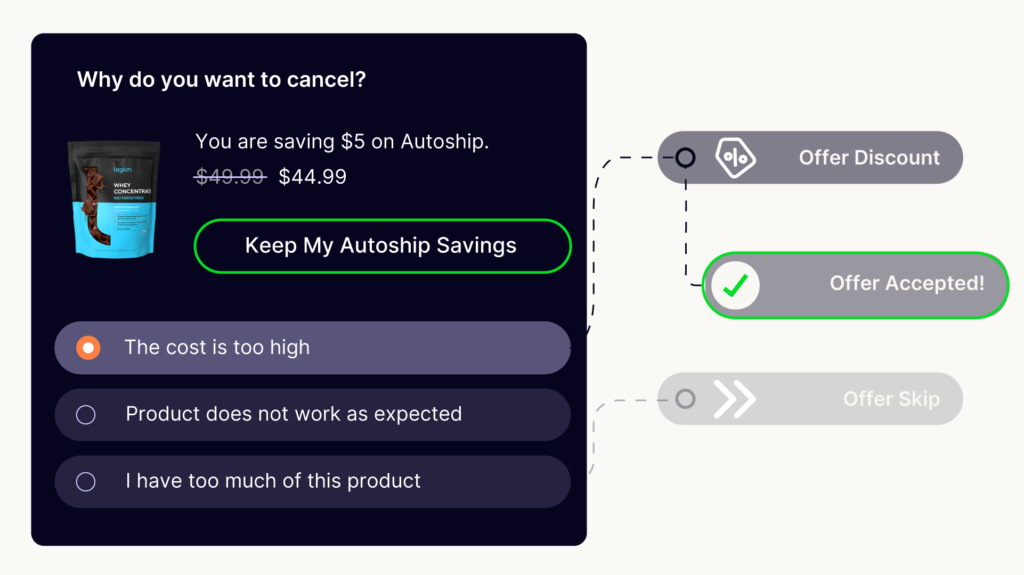Click Keep My Autoship Savings button
Screen dimensions: 1024x575
[x=383, y=246]
